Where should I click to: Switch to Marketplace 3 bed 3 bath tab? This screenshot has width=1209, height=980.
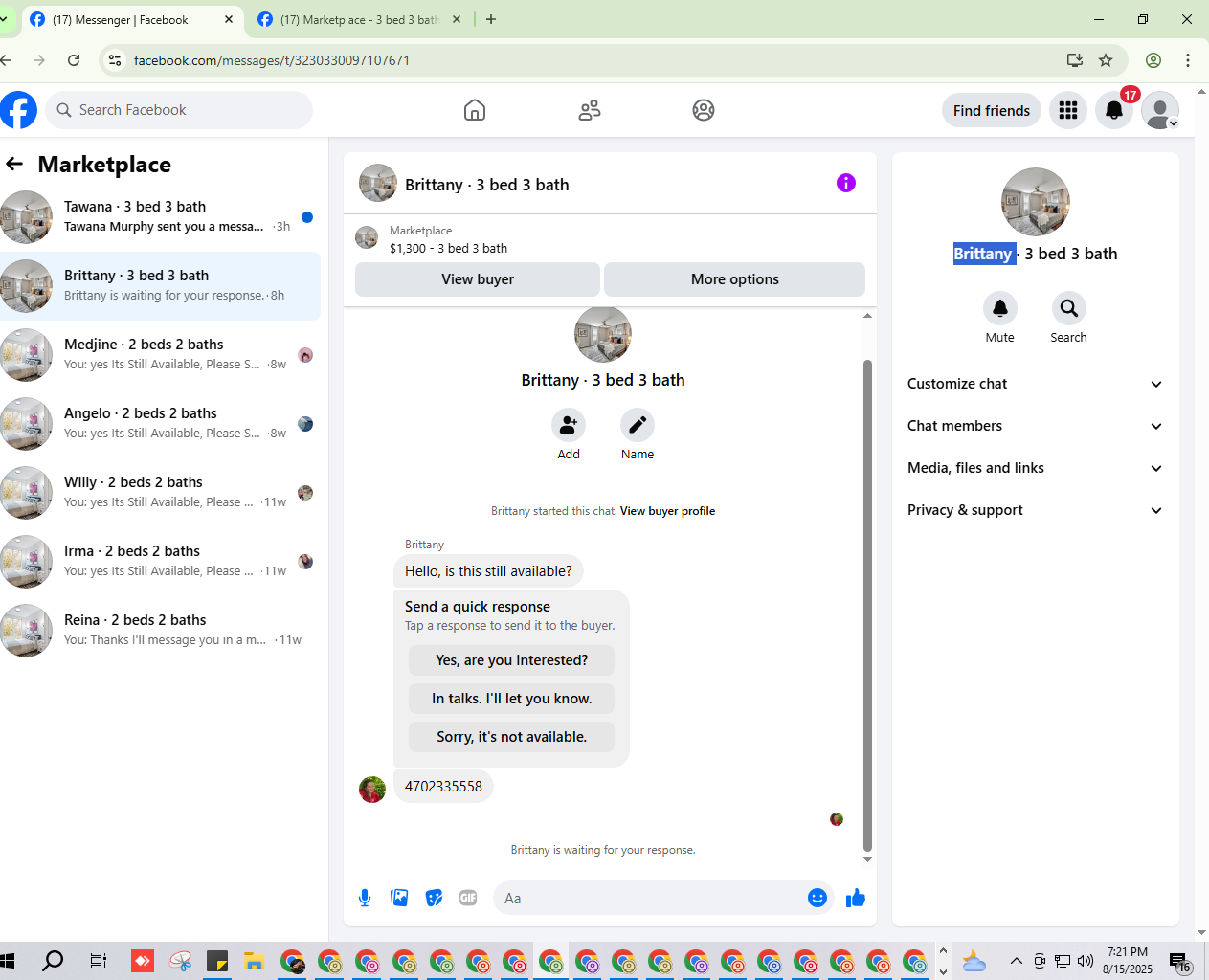tap(360, 19)
